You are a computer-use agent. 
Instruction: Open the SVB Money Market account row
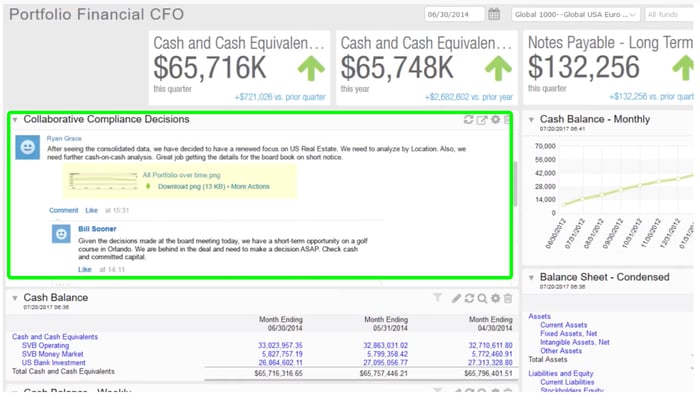click(53, 354)
